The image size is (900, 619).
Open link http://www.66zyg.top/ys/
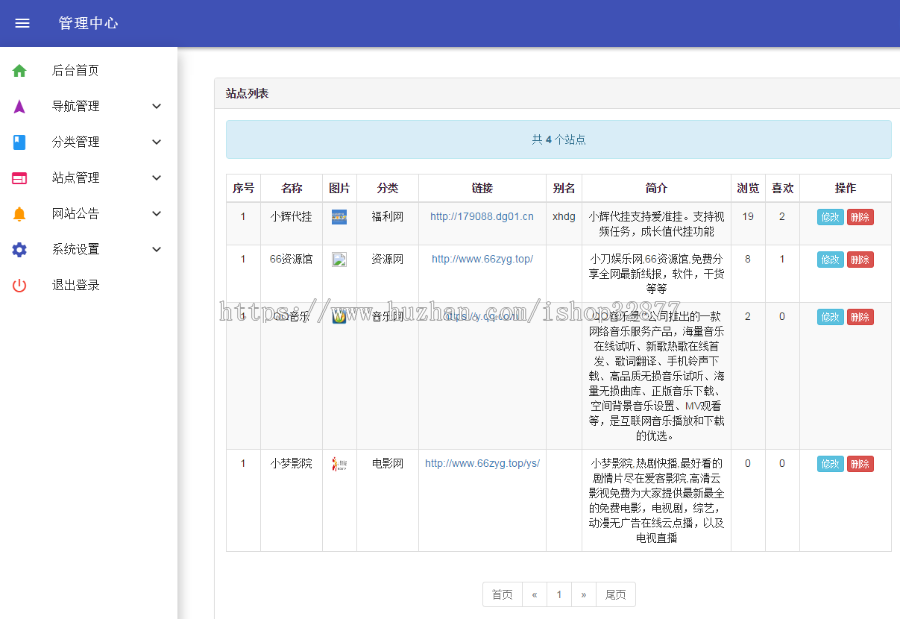pos(482,463)
